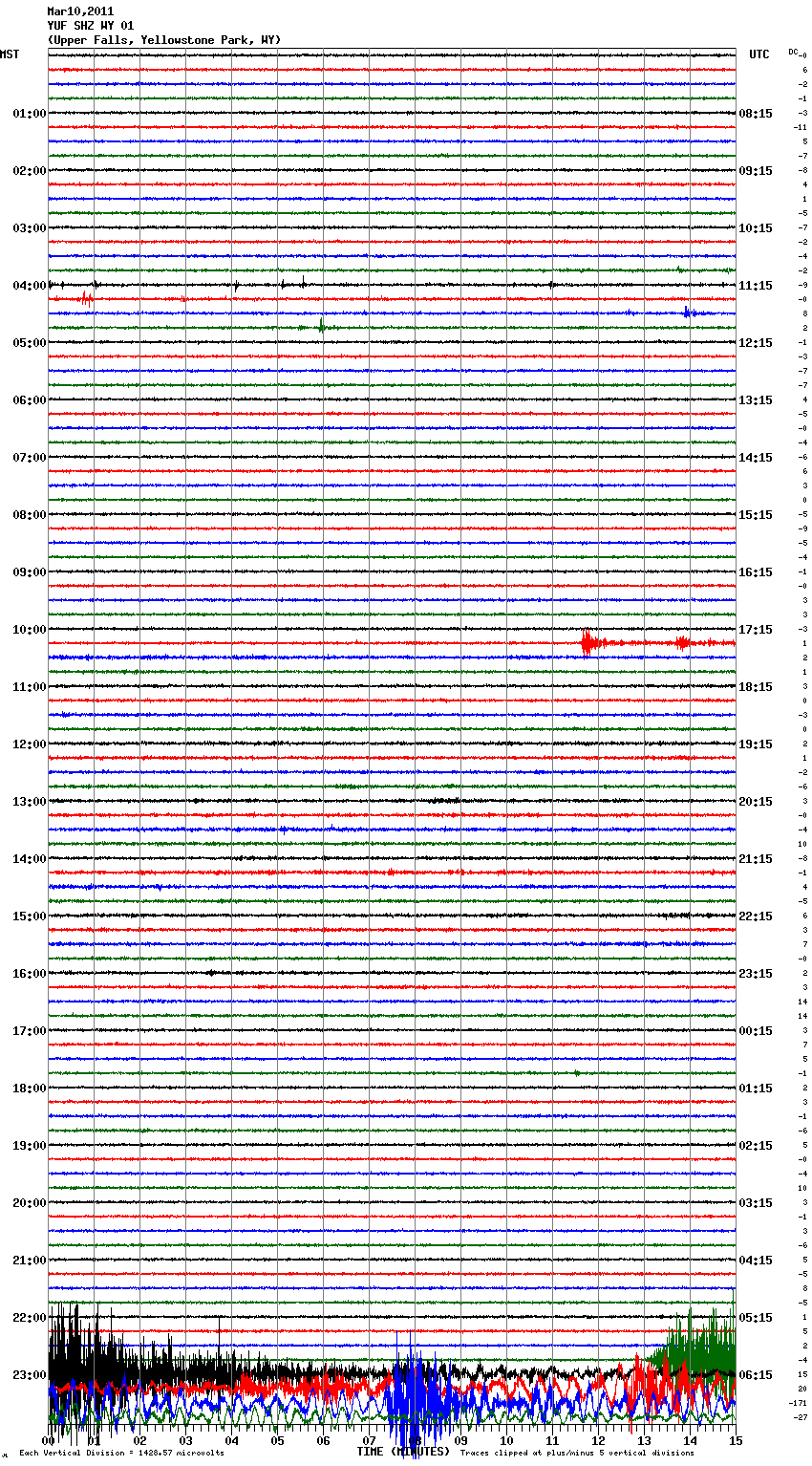Viewport: 812px width, 1466px height.
Task: Click the "20:15" UTC time label
Action: point(756,802)
